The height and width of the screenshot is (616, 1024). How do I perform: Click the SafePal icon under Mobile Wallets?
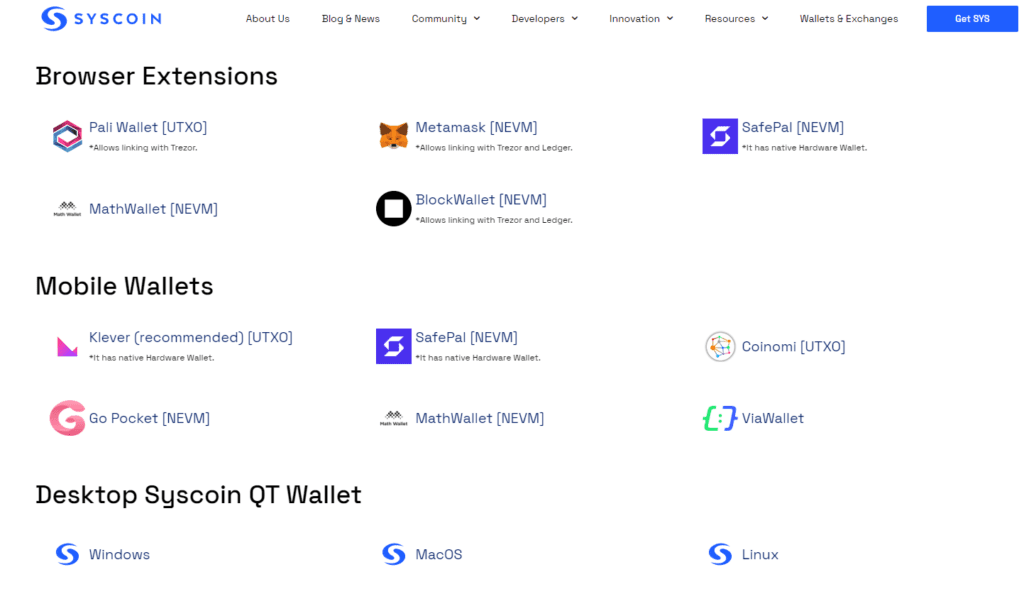pos(394,346)
